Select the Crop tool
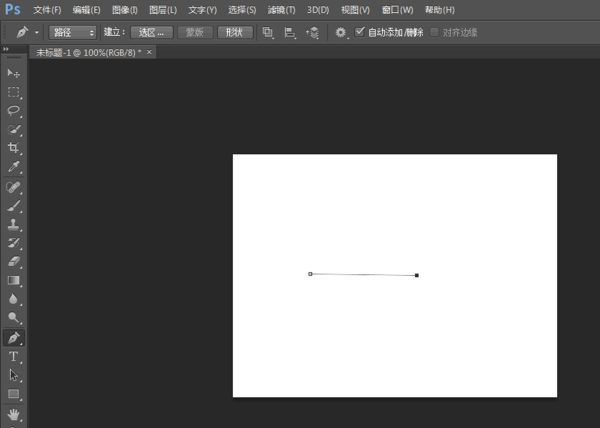This screenshot has height=428, width=600. point(13,148)
